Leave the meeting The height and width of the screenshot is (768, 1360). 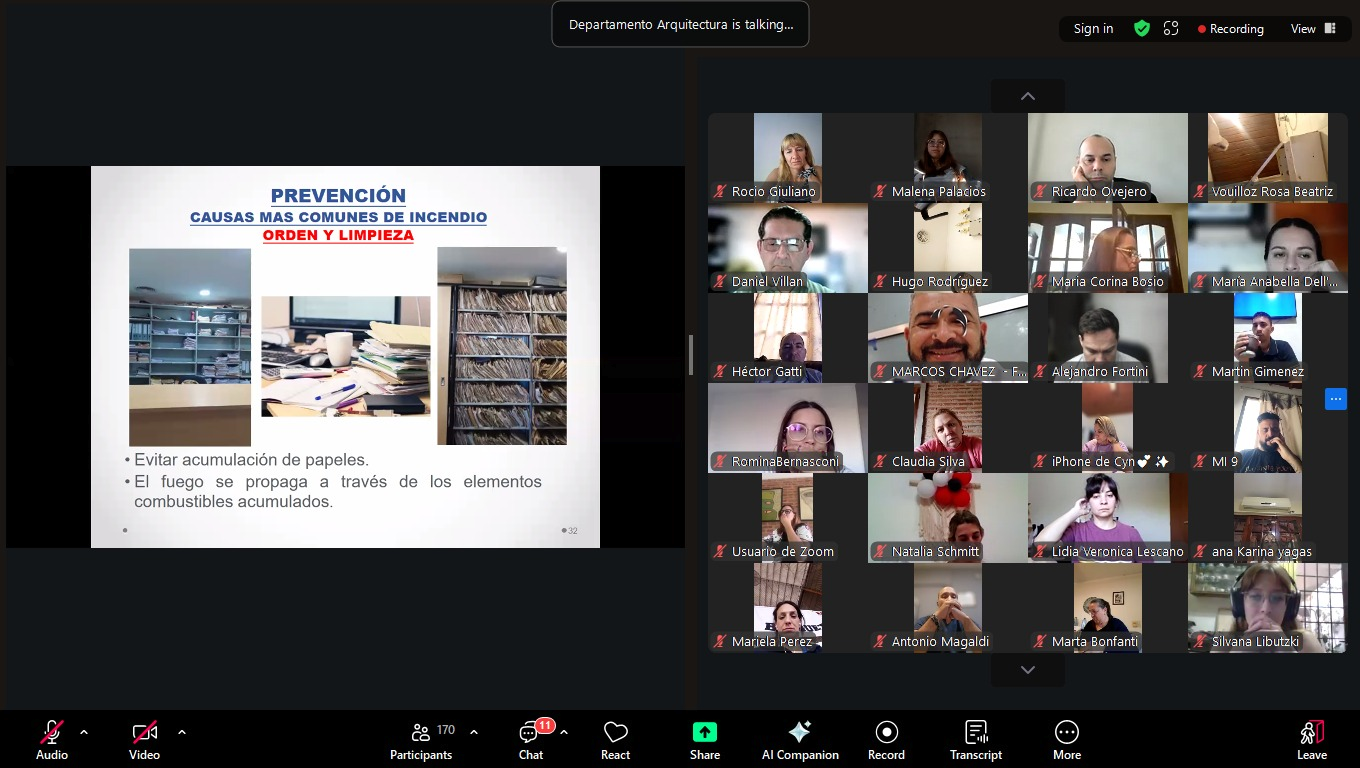(1311, 740)
